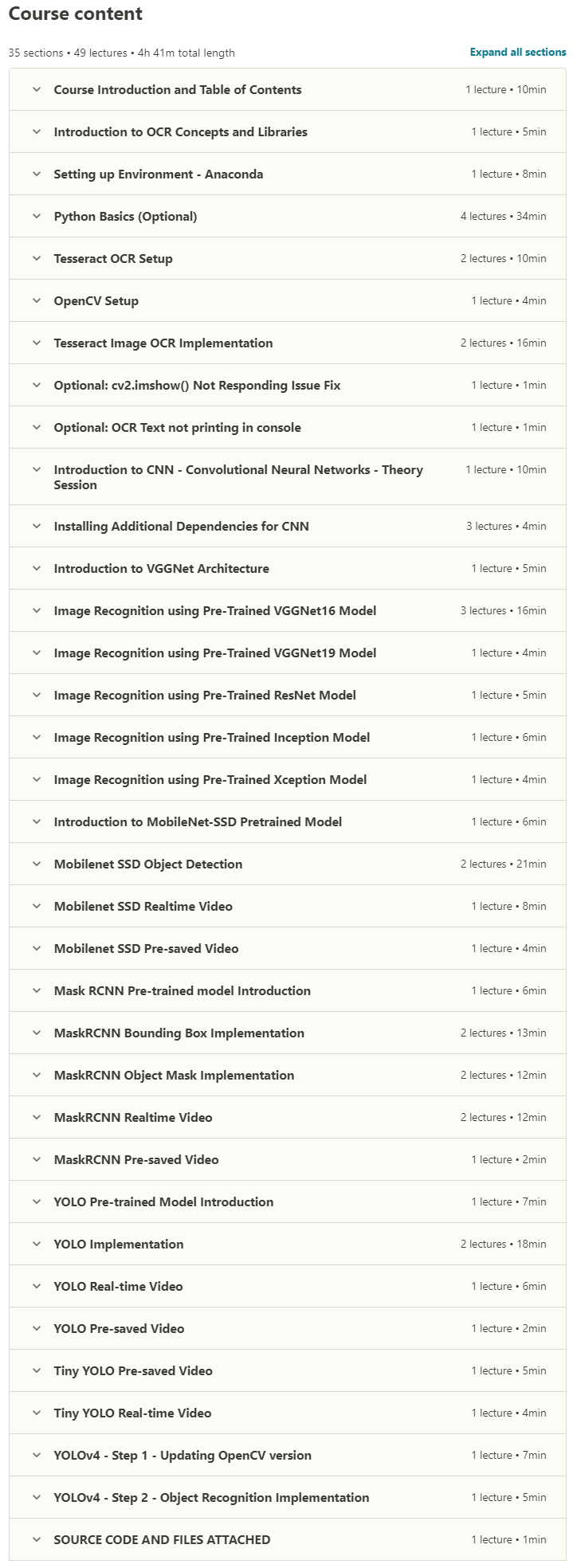573x1568 pixels.
Task: Open chevron next to MaskRCNN Realtime Video
Action: (x=37, y=1117)
